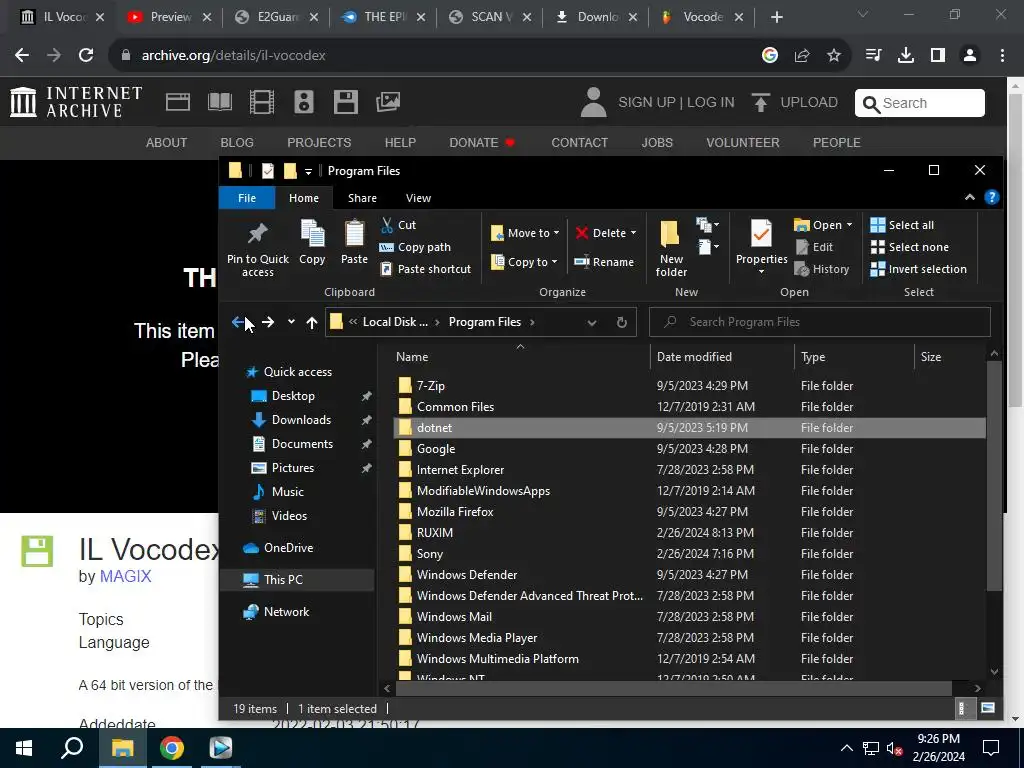
Task: Open the Easy access dropdown icon
Action: point(707,247)
